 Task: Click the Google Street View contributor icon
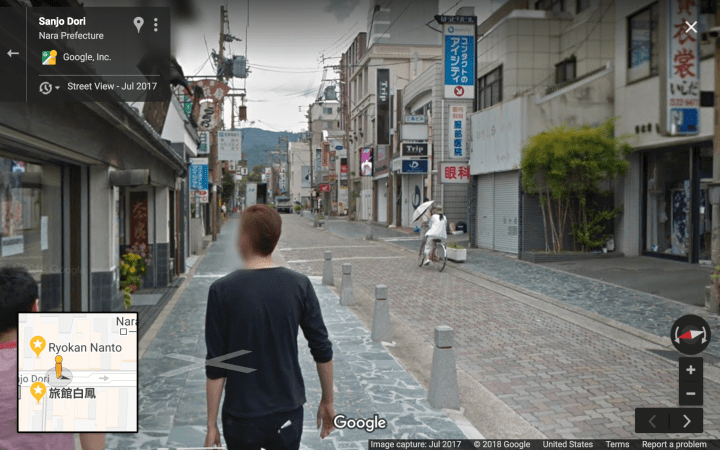click(48, 57)
